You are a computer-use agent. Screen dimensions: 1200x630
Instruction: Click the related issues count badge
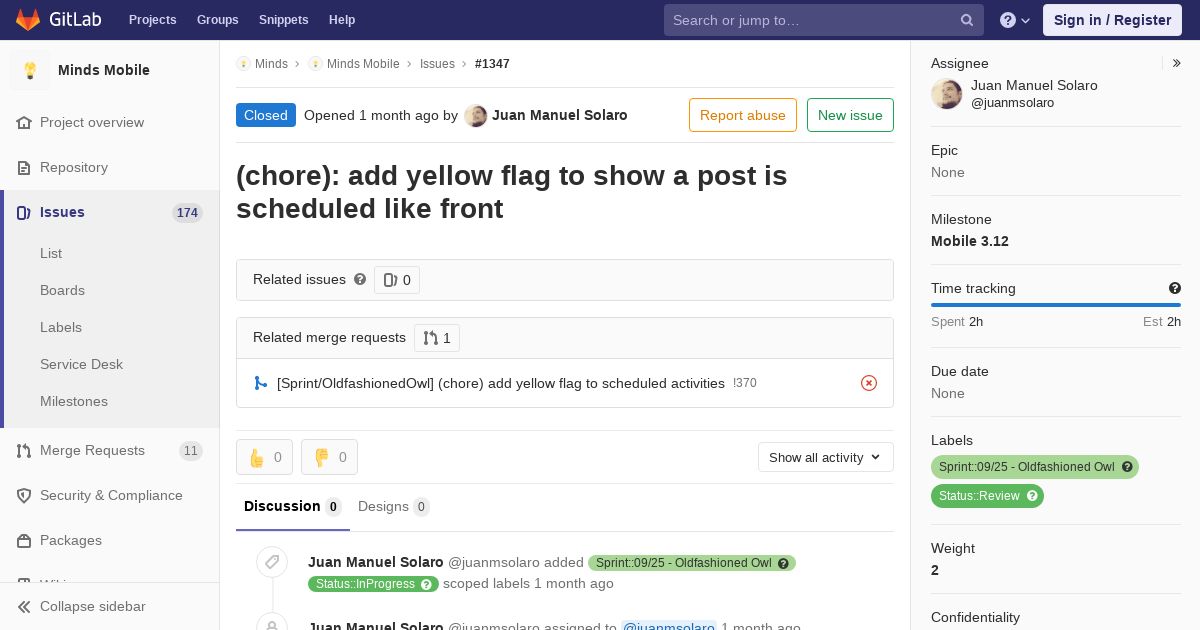tap(397, 280)
